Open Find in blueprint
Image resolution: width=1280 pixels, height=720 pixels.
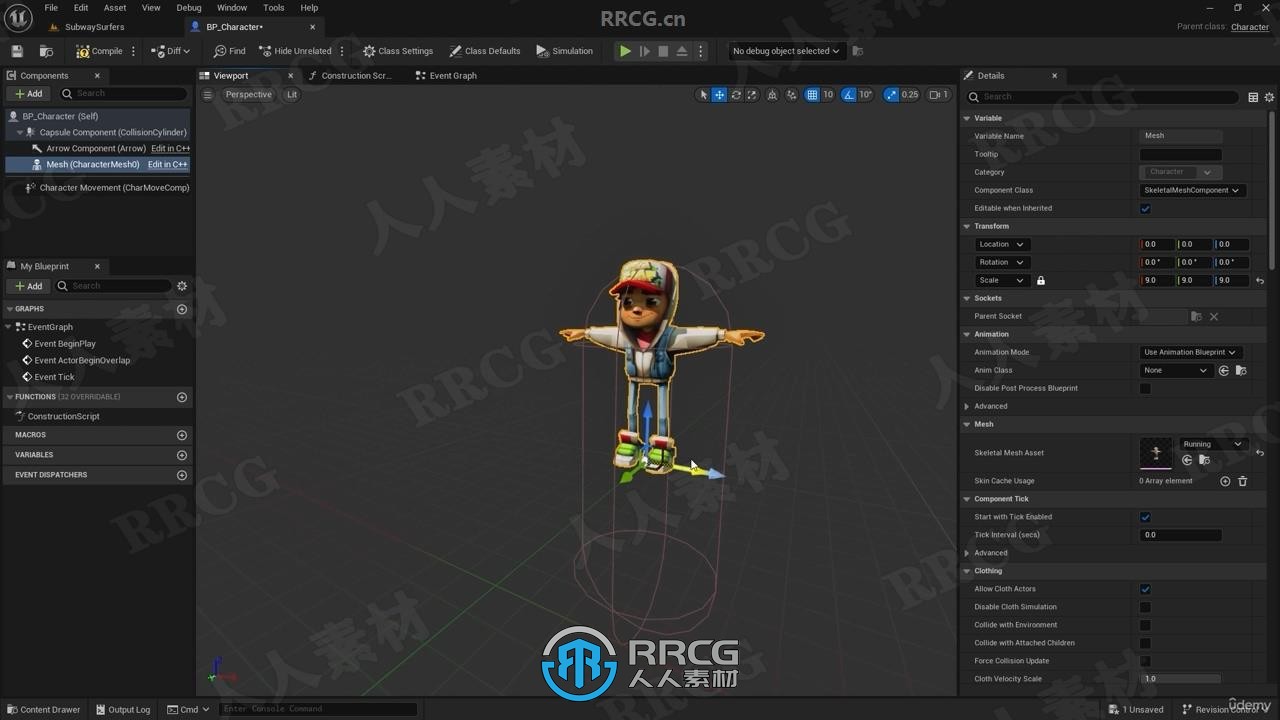point(229,51)
